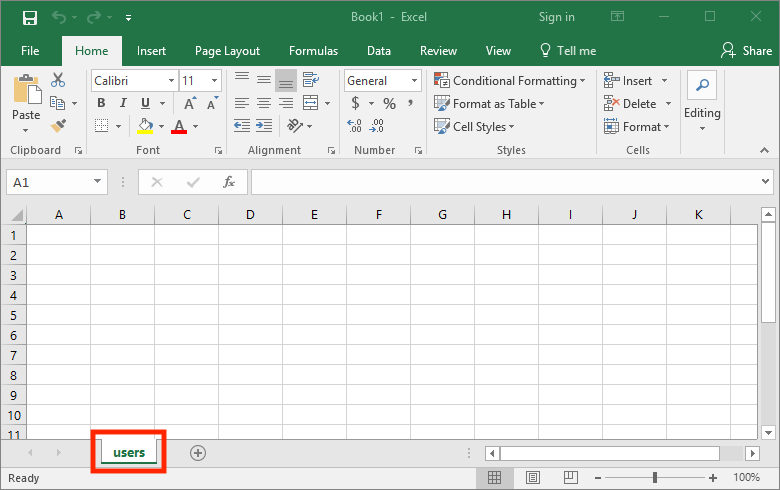Click the Save icon in the title bar
The image size is (780, 490).
click(30, 18)
